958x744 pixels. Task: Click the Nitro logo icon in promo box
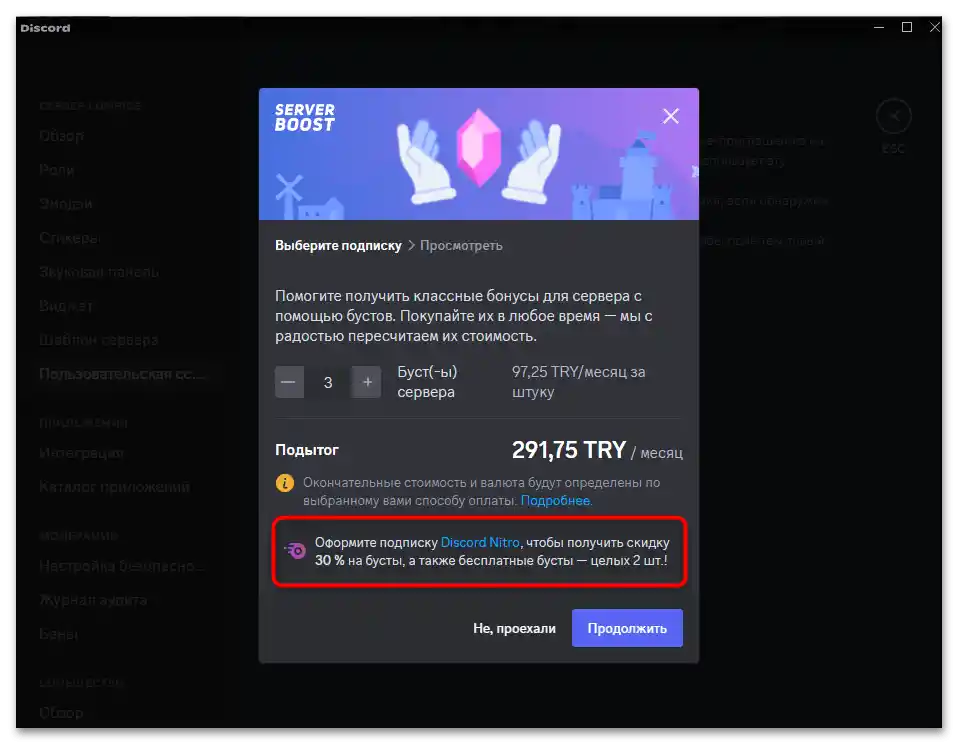tap(296, 550)
